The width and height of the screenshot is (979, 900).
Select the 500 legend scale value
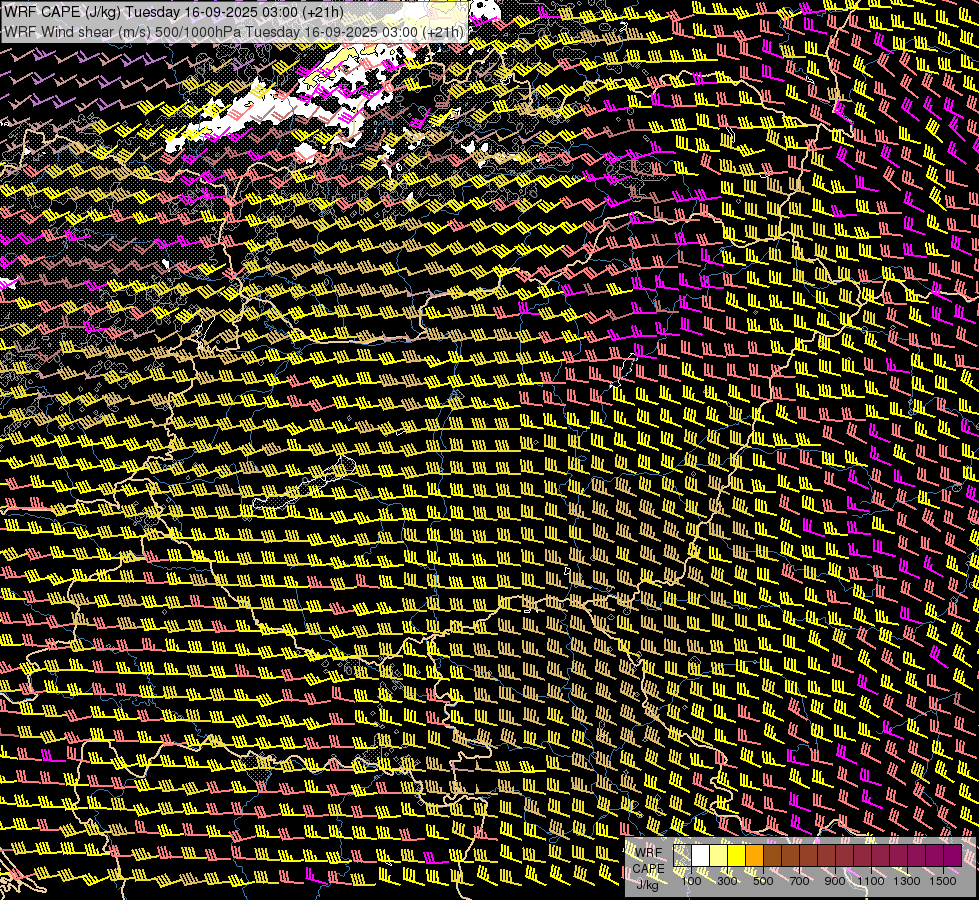pos(763,881)
